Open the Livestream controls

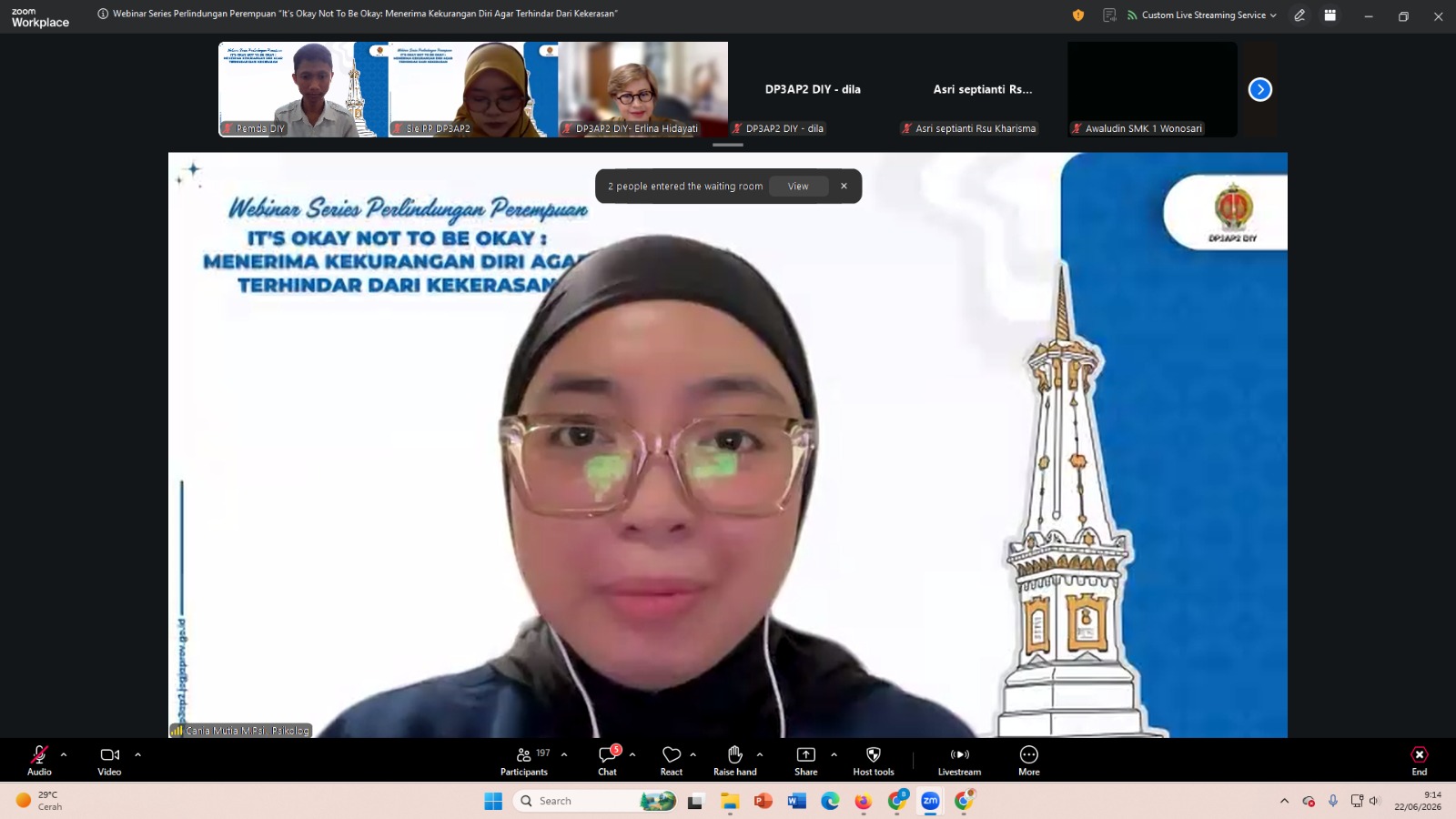point(960,761)
